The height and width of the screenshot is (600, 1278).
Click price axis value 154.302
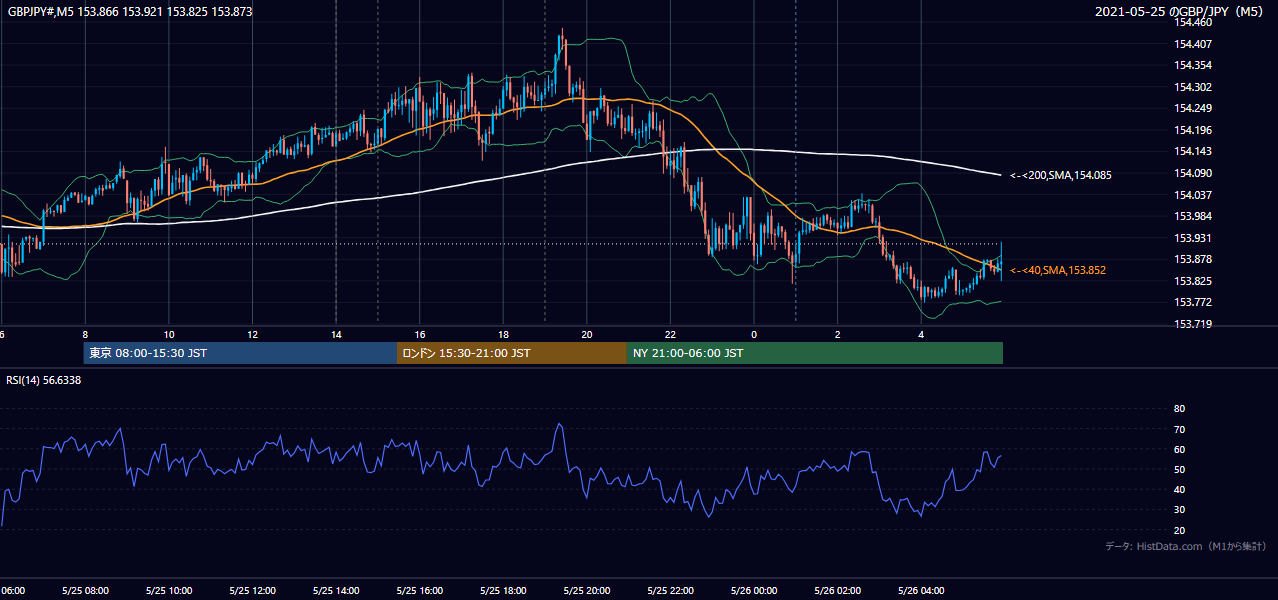point(1192,87)
